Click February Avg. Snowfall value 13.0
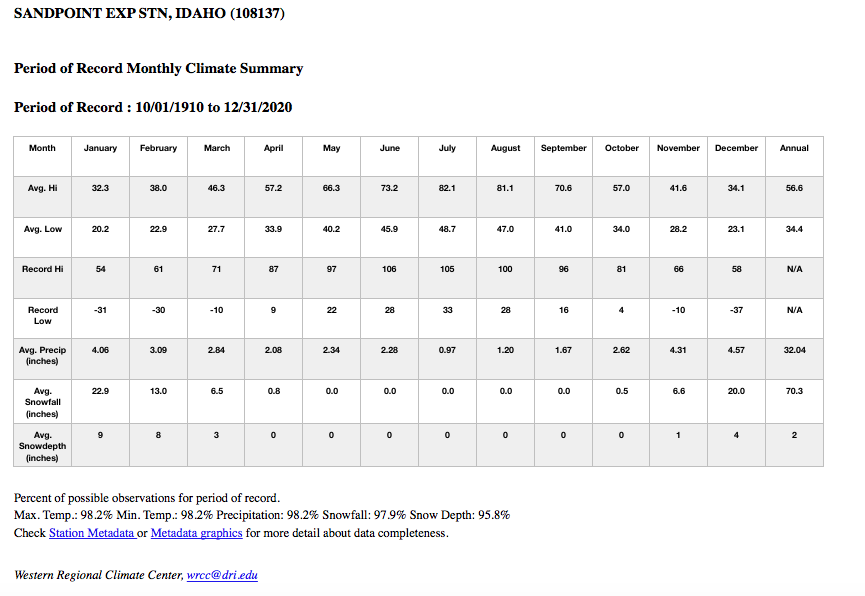The image size is (865, 596). tap(158, 391)
